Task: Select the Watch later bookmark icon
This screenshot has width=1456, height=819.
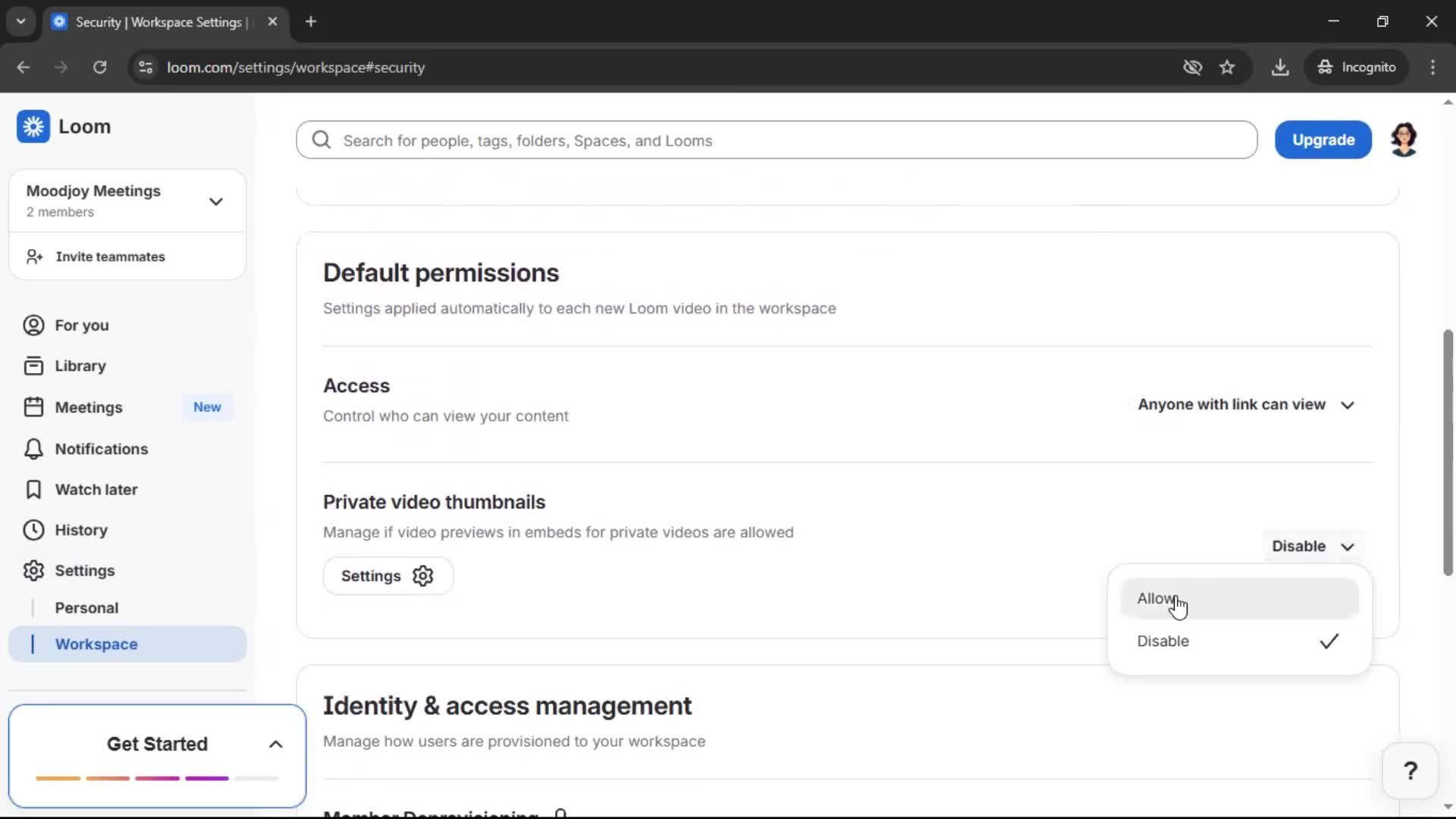Action: click(x=33, y=489)
